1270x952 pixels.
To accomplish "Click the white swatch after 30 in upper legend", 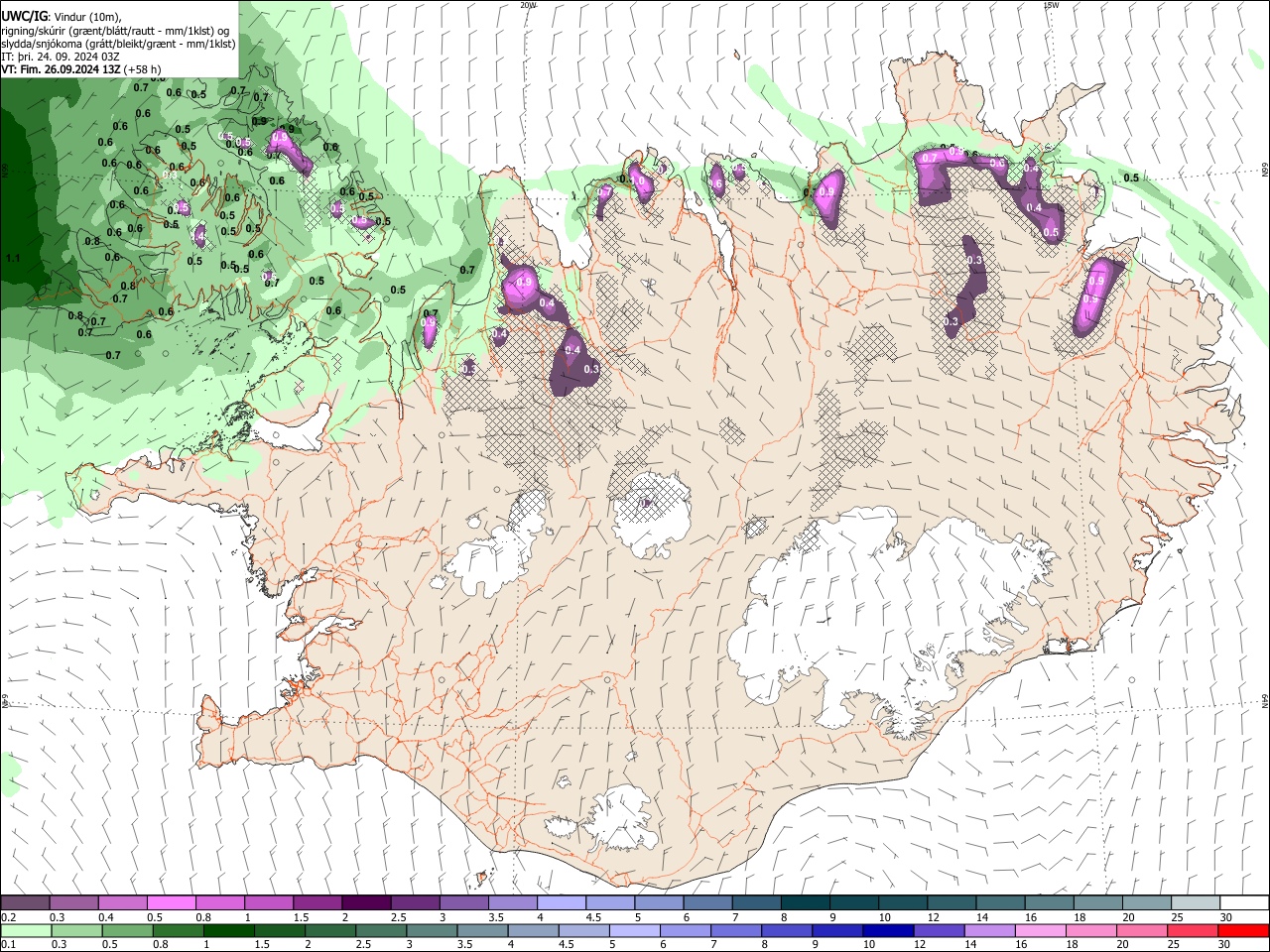I will [x=1244, y=903].
